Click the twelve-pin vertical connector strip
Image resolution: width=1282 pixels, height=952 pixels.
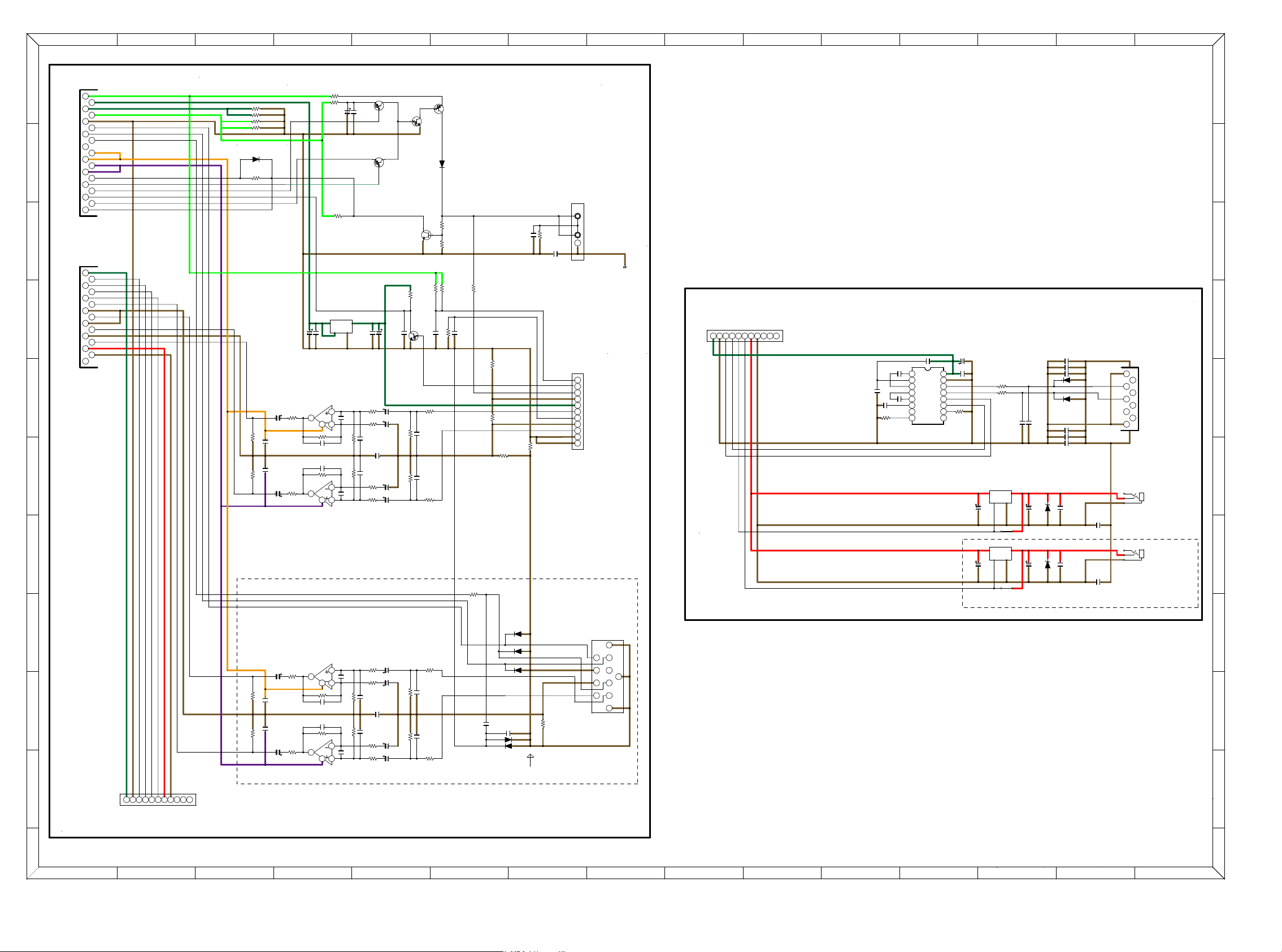[577, 411]
